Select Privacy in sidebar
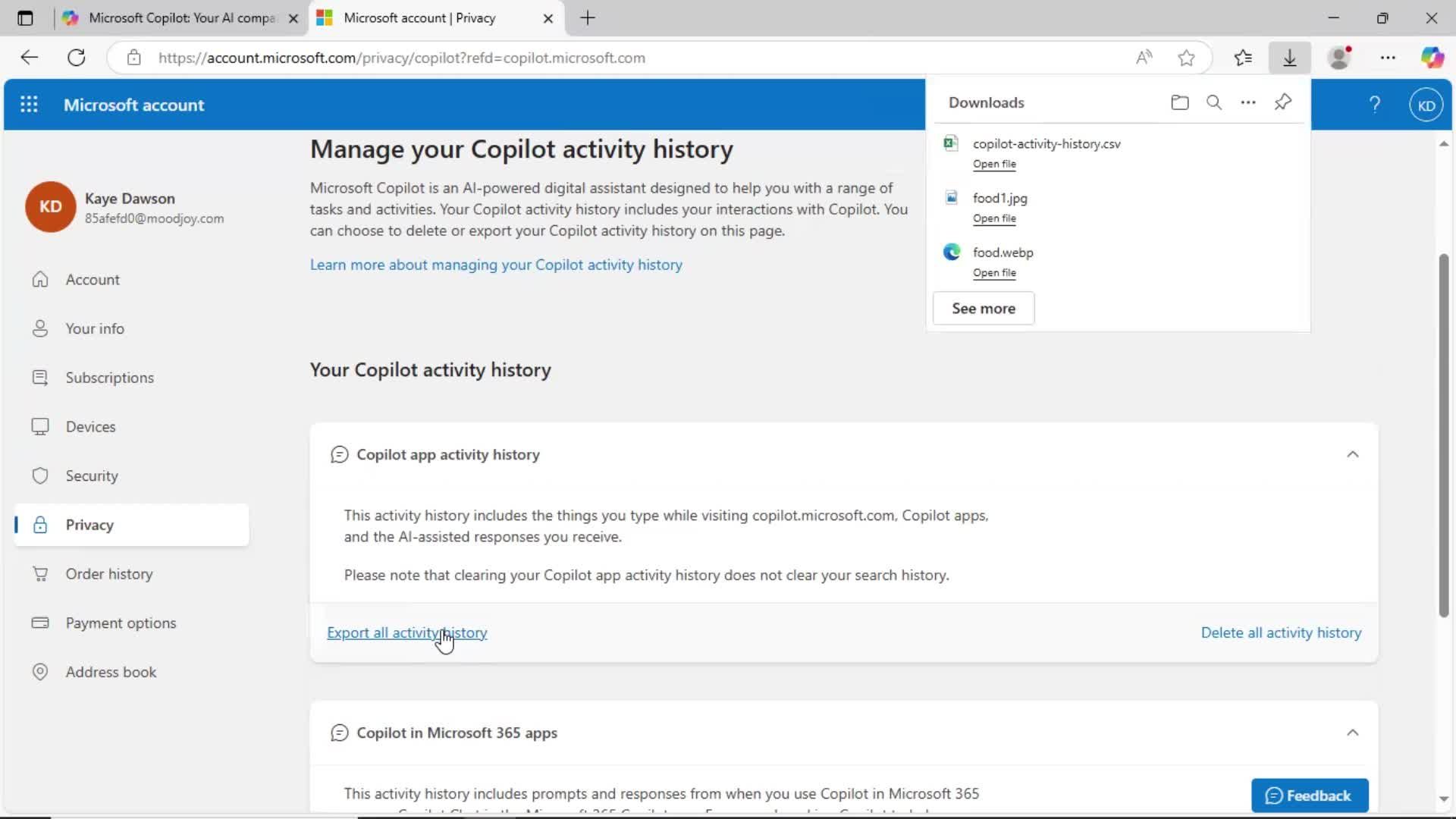Screen dimensions: 1456x819 click(x=131, y=525)
